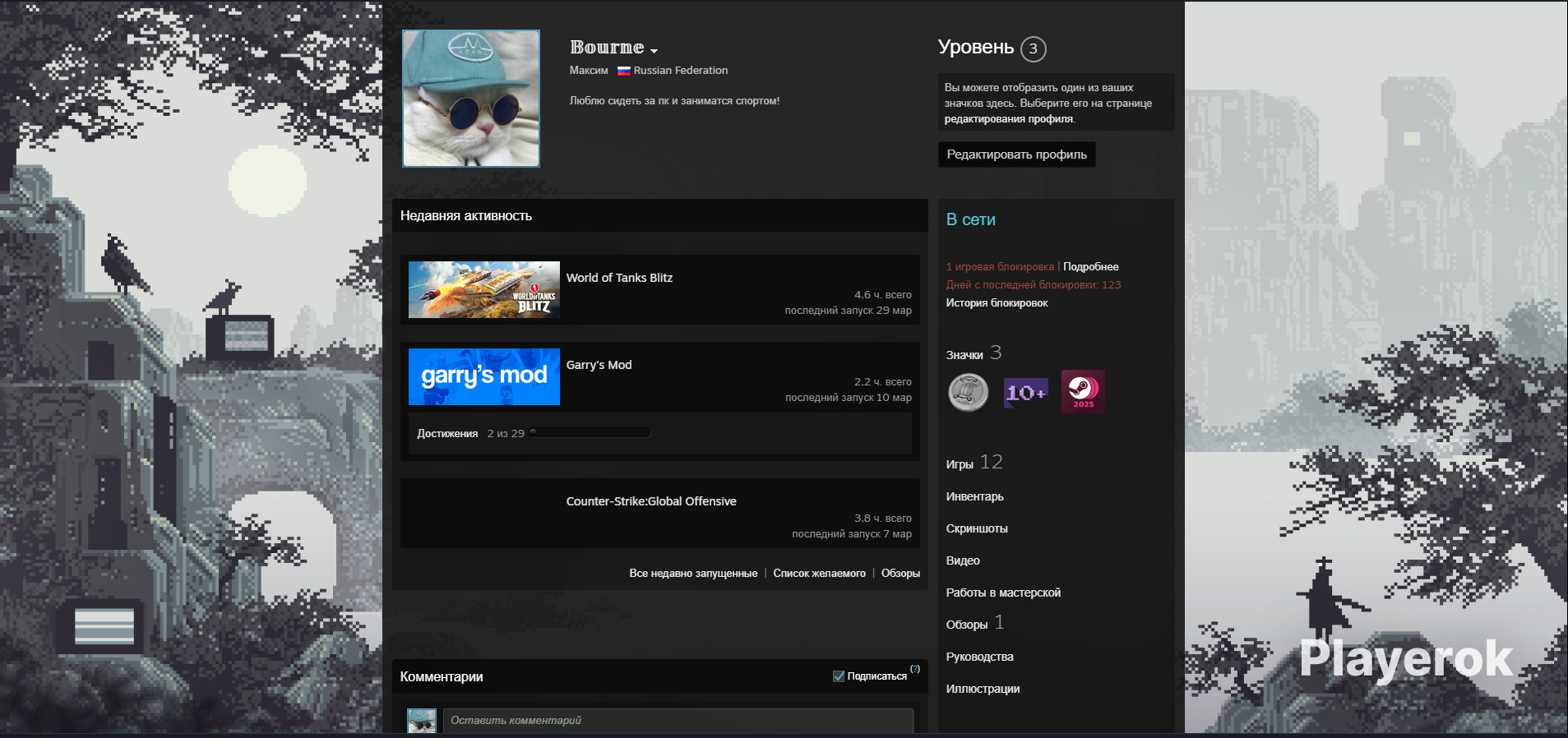
Task: Click the 'Комментарии' section header
Action: coord(441,676)
